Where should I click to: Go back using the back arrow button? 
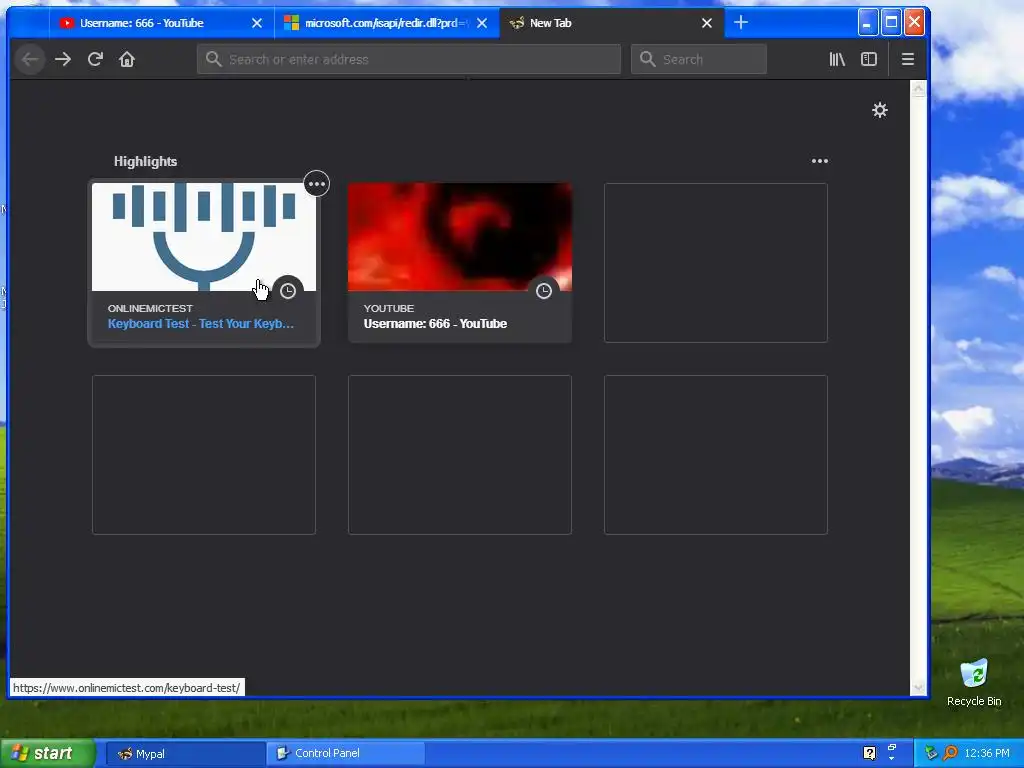pos(29,59)
